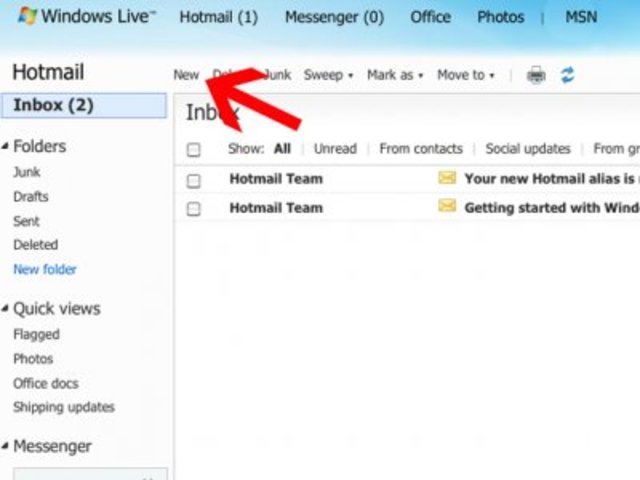Viewport: 640px width, 480px height.
Task: Open envelope icon of Getting started message
Action: [447, 205]
